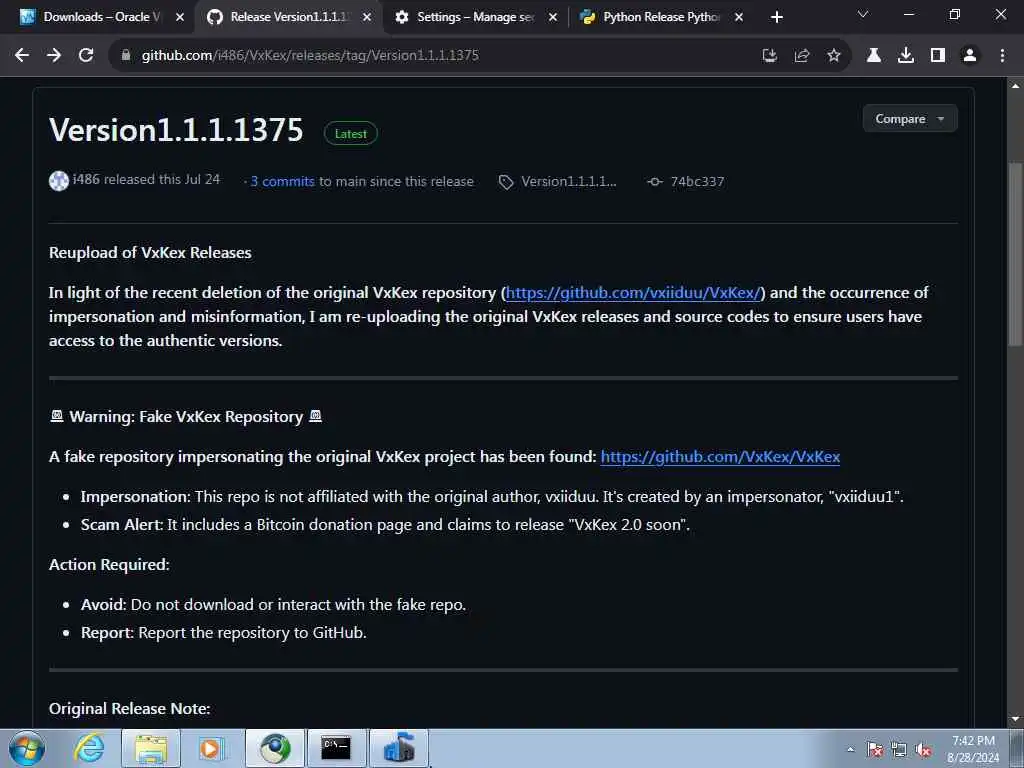The height and width of the screenshot is (768, 1024).
Task: Click the page vertical scrollbar thumb
Action: pyautogui.click(x=1015, y=255)
